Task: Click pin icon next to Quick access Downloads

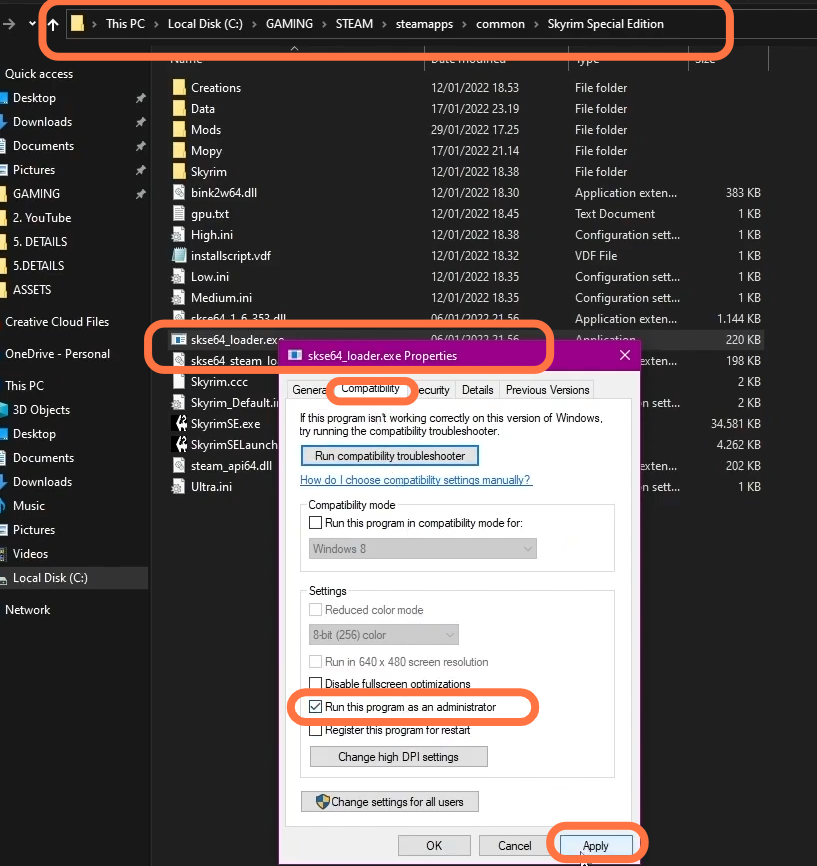Action: pos(141,122)
